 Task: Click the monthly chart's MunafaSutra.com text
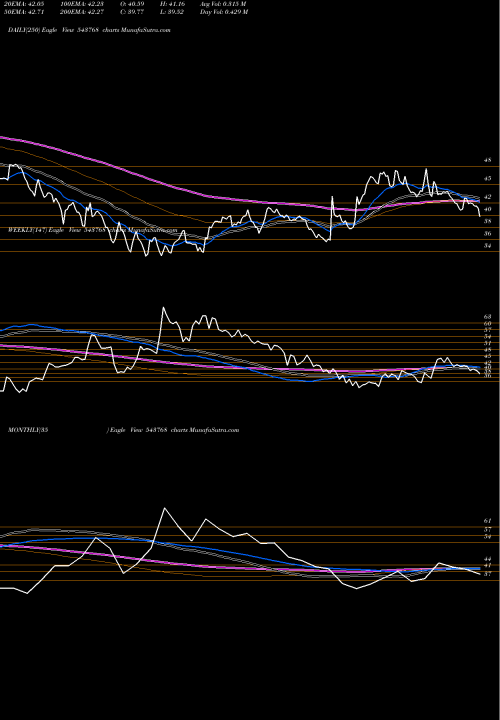[214, 430]
